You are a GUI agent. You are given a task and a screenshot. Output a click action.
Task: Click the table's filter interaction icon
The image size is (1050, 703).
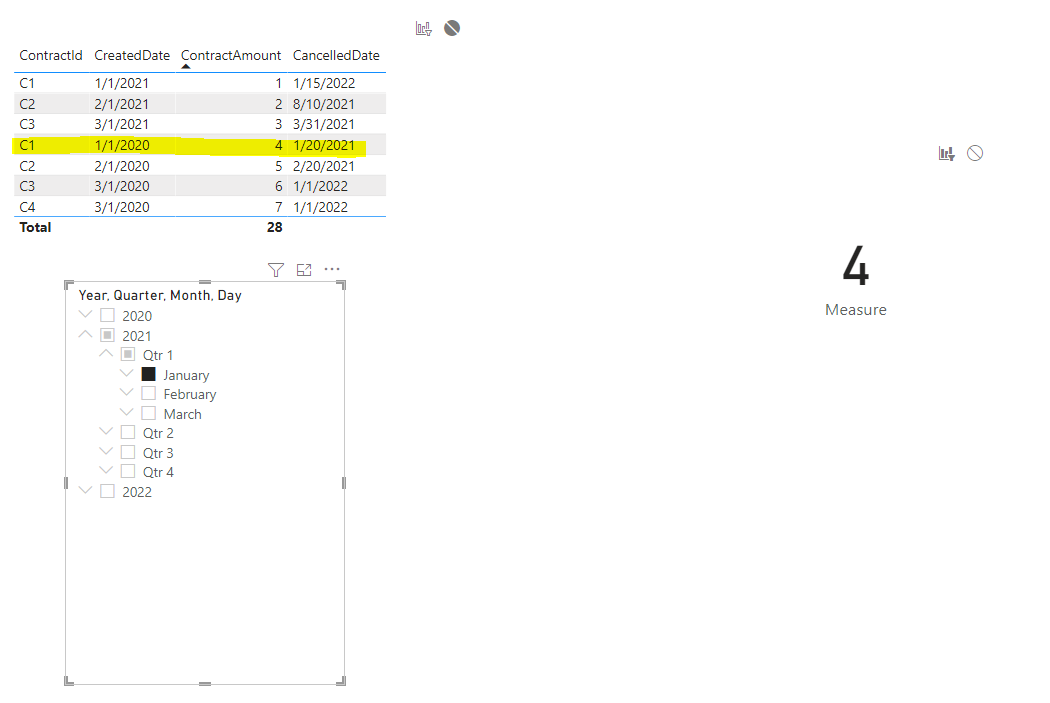(423, 28)
